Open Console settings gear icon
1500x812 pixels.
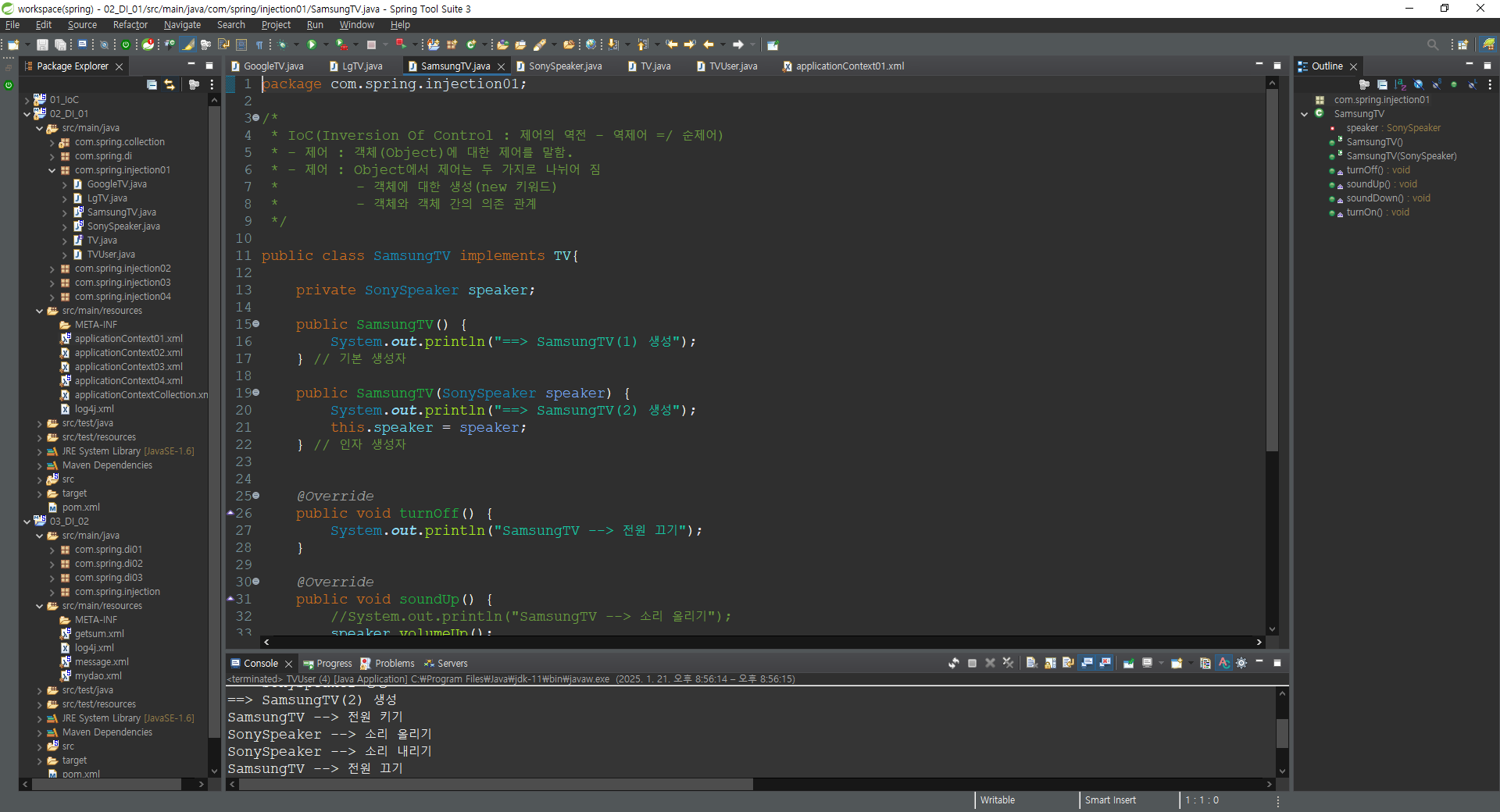click(x=1241, y=663)
